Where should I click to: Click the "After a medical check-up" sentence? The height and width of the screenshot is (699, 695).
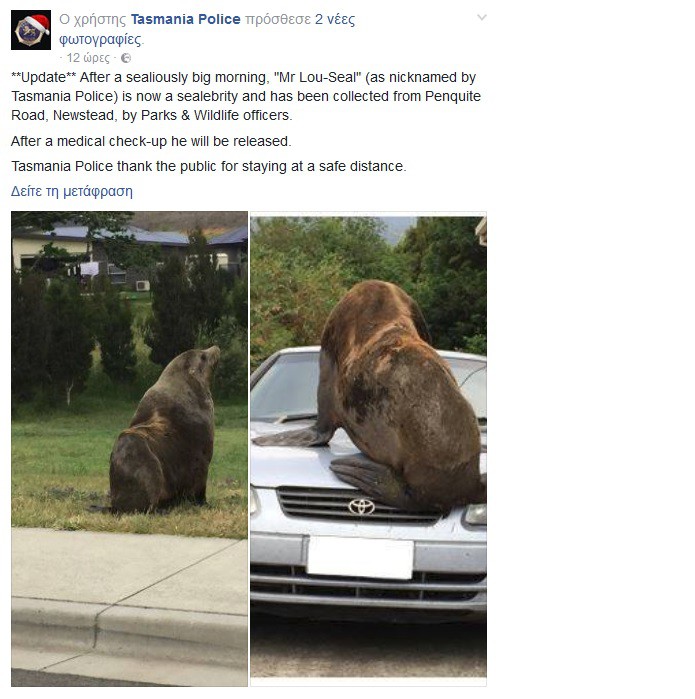coord(151,141)
